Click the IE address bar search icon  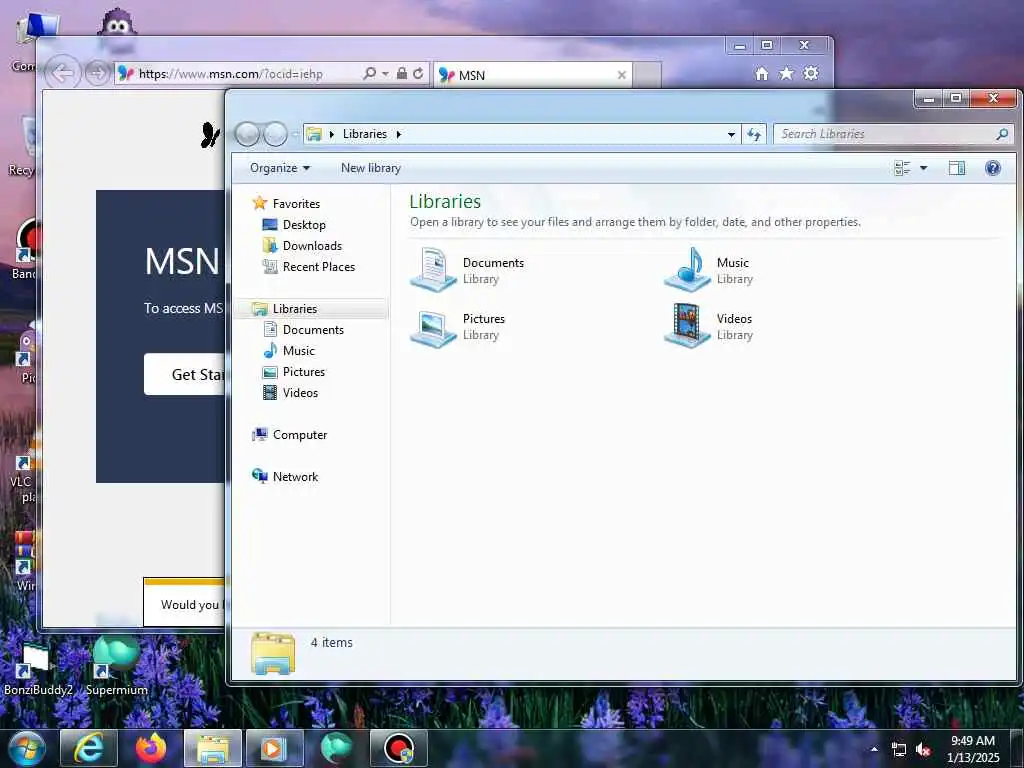(x=370, y=73)
